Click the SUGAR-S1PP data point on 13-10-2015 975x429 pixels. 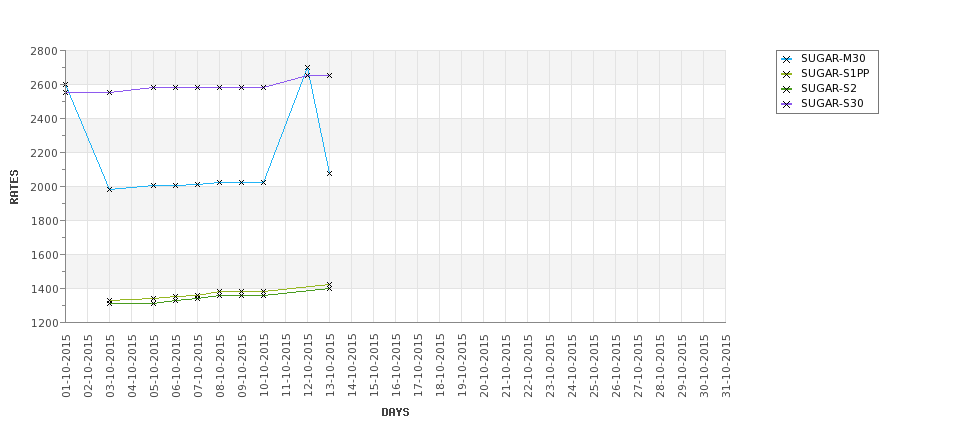click(x=330, y=285)
